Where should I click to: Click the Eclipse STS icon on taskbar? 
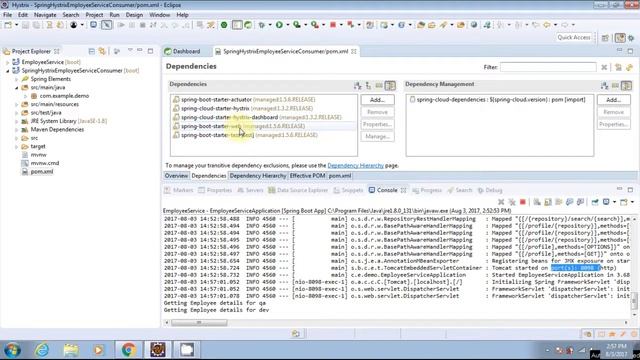pos(158,350)
